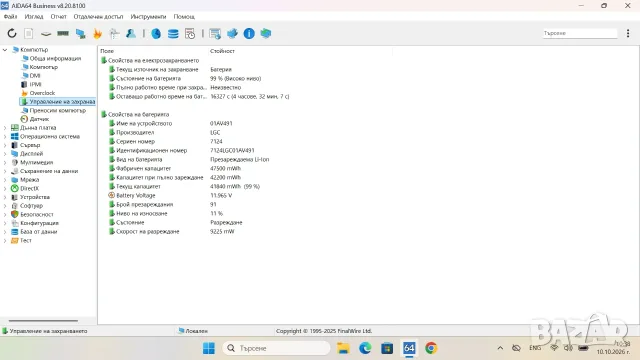Click the Търсене search field in toolbar
Viewport: 640px width, 360px height.
(x=580, y=33)
